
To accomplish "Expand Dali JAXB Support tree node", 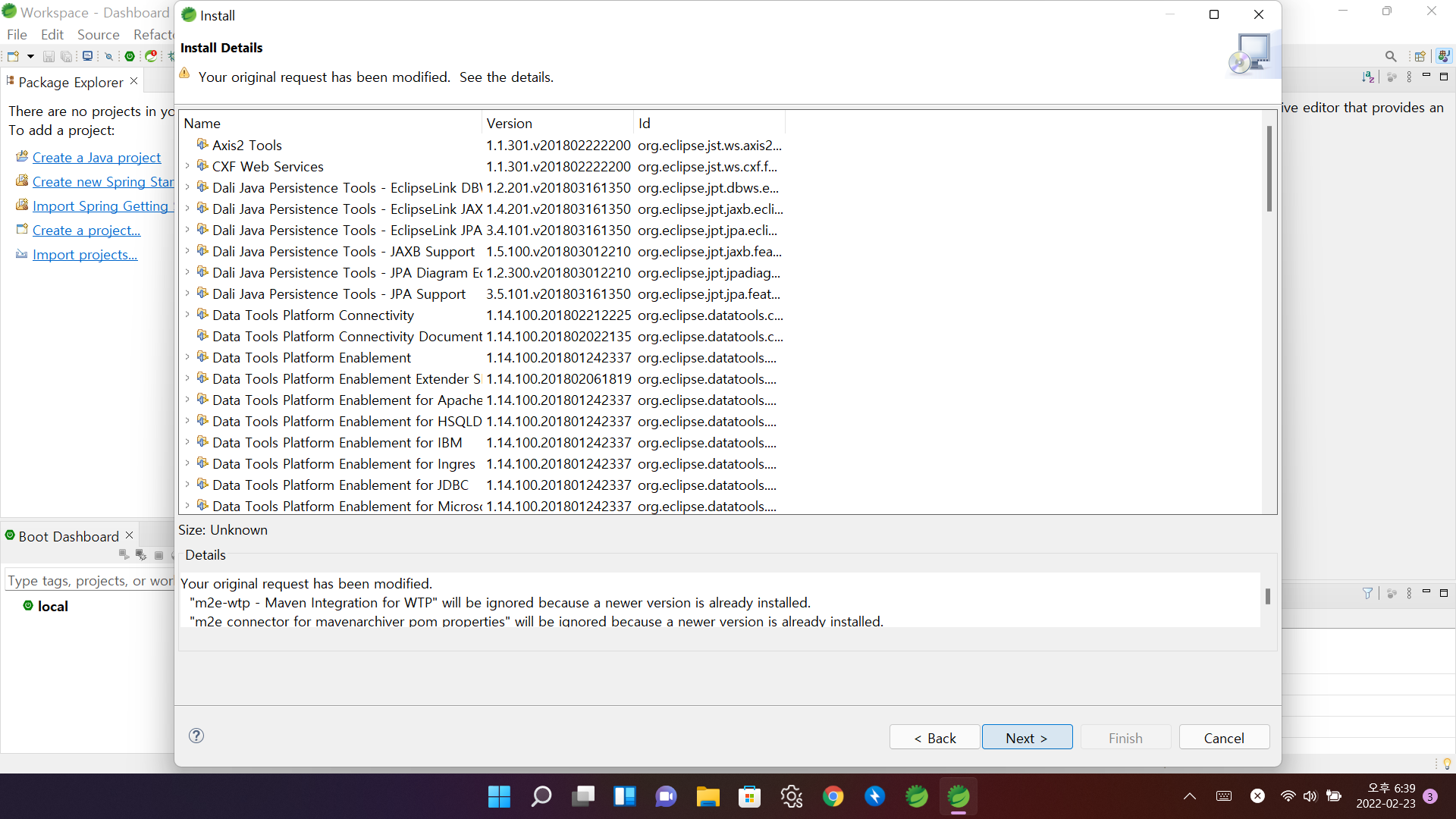I will point(187,251).
